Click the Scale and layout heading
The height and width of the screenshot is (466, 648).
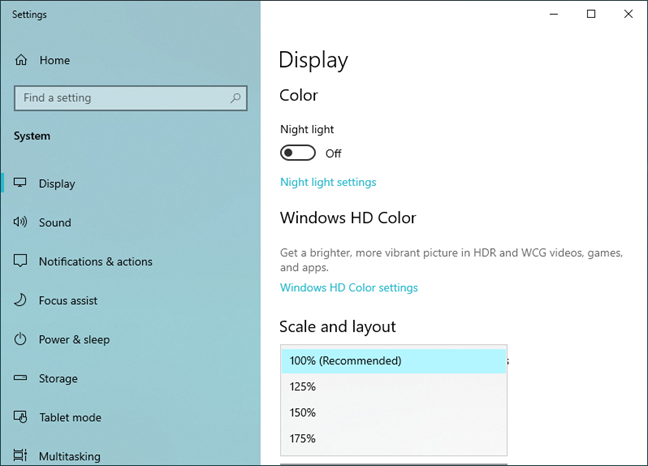(337, 327)
